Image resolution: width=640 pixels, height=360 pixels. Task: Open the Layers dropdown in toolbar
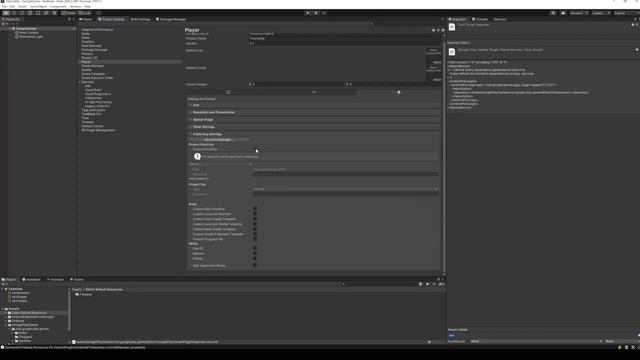(x=601, y=13)
